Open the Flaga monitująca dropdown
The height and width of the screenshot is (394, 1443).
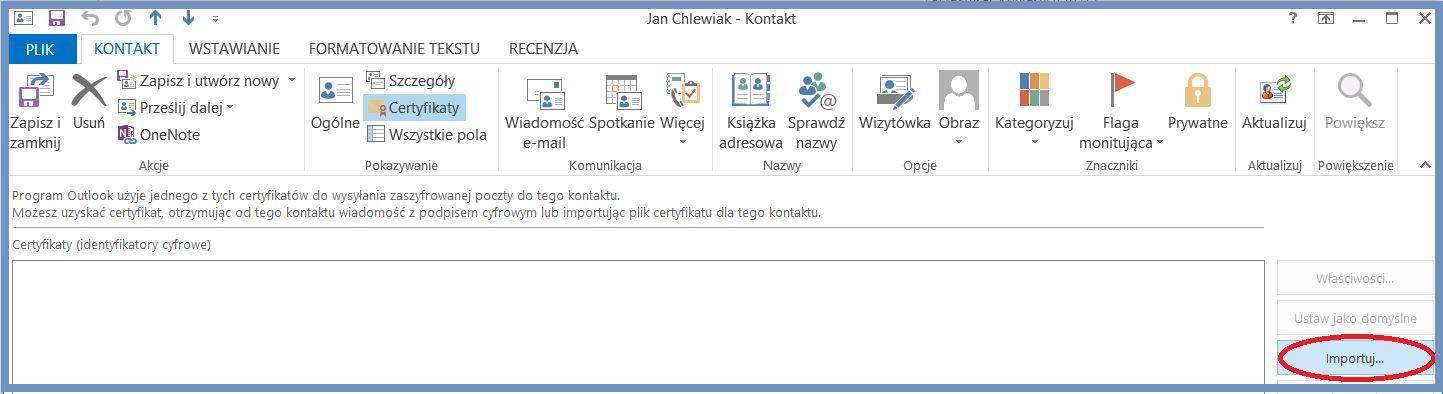tap(1121, 112)
